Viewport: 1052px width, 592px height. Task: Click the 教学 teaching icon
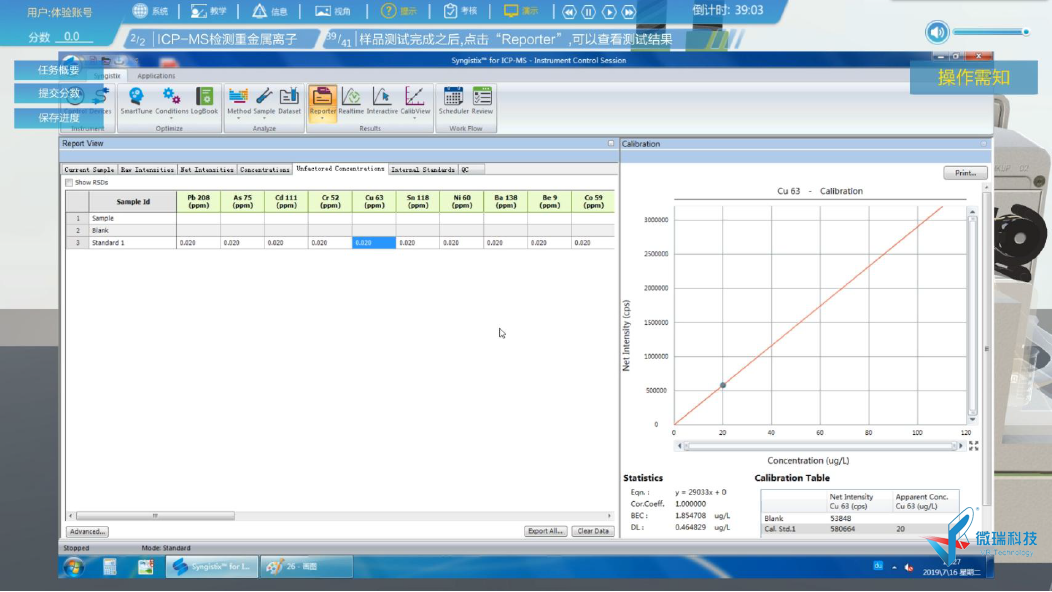pyautogui.click(x=199, y=11)
